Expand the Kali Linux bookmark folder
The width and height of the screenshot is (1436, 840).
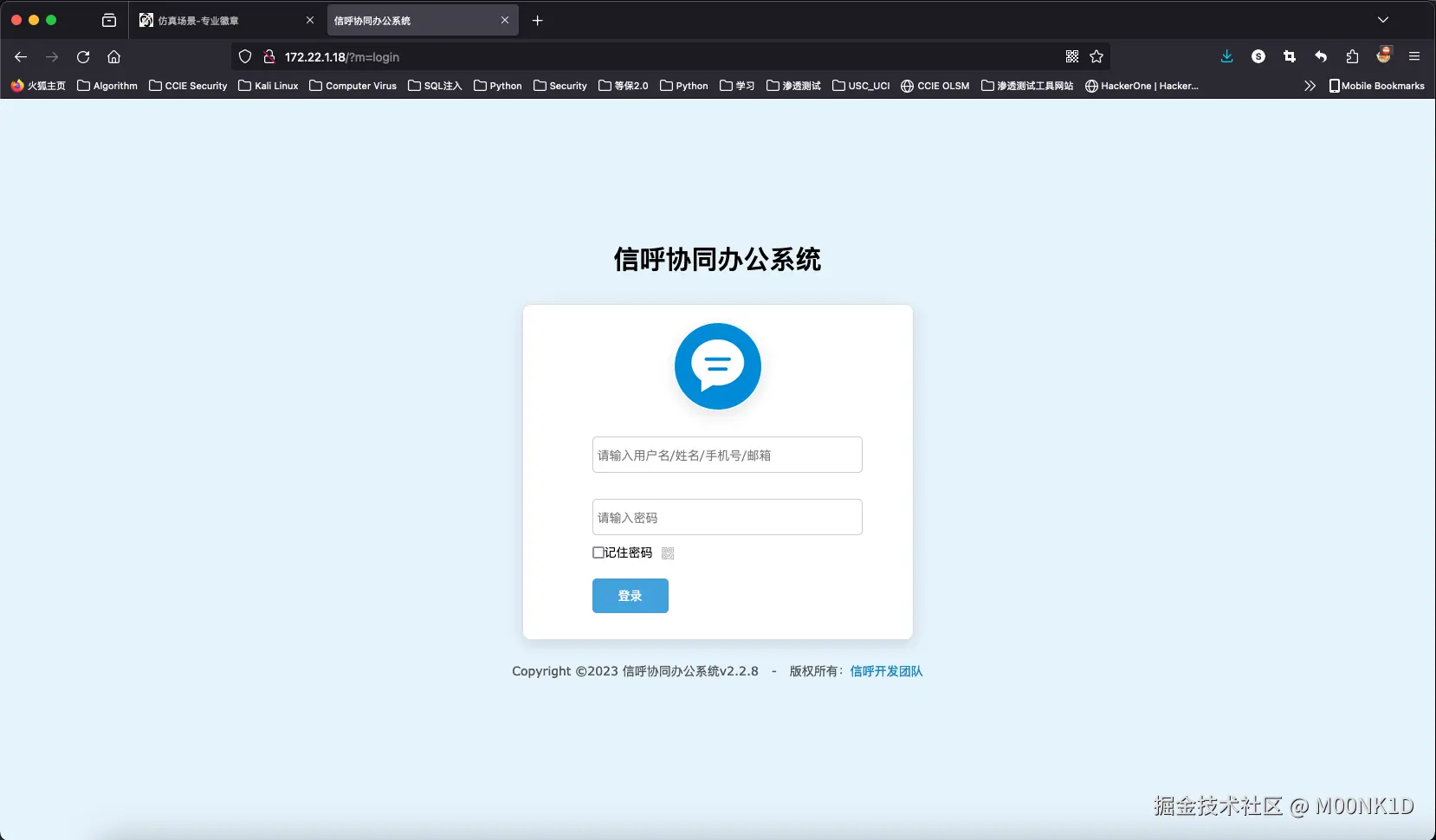tap(268, 86)
